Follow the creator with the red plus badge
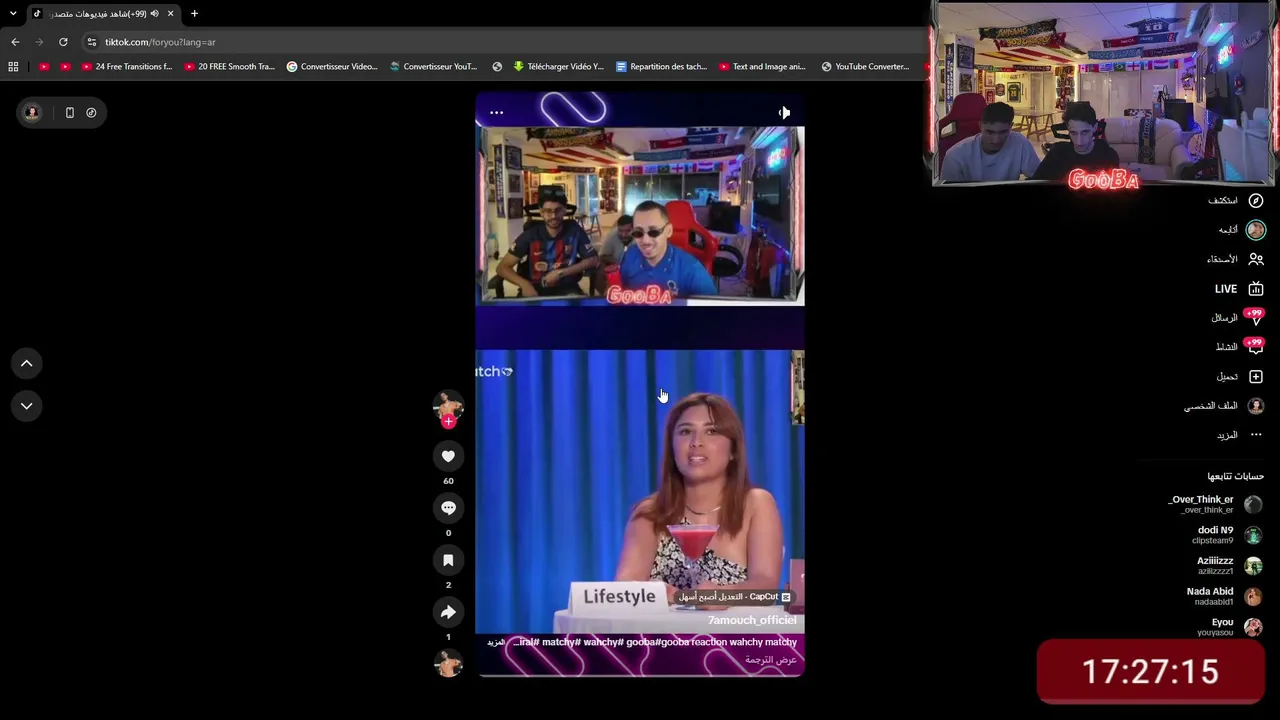This screenshot has height=720, width=1280. [448, 422]
